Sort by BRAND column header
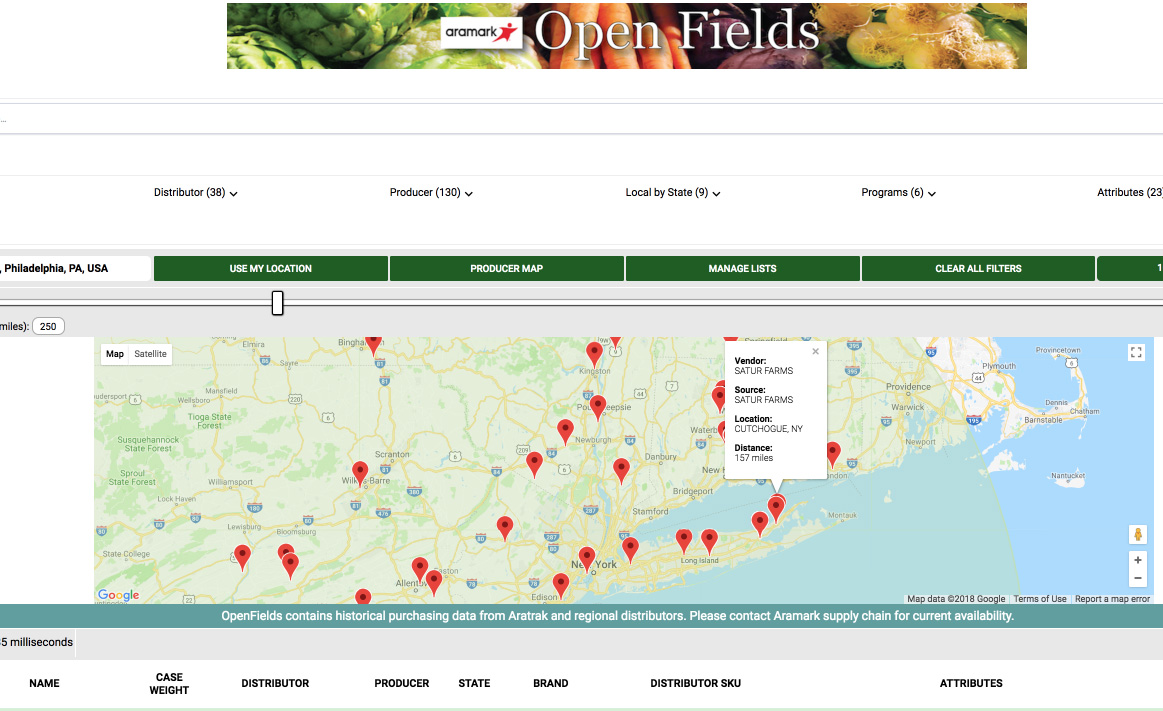Image resolution: width=1163 pixels, height=711 pixels. 550,684
